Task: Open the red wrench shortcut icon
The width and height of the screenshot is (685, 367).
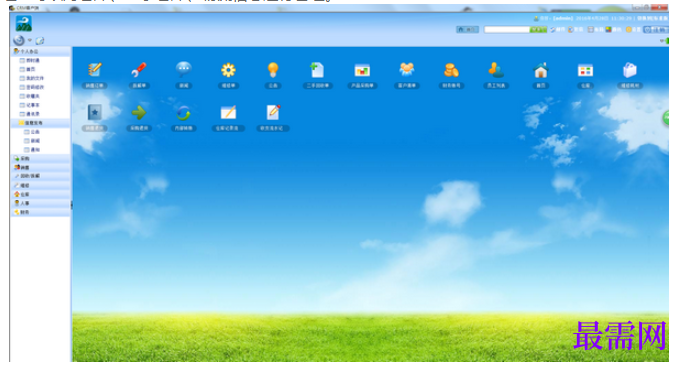Action: pos(139,70)
